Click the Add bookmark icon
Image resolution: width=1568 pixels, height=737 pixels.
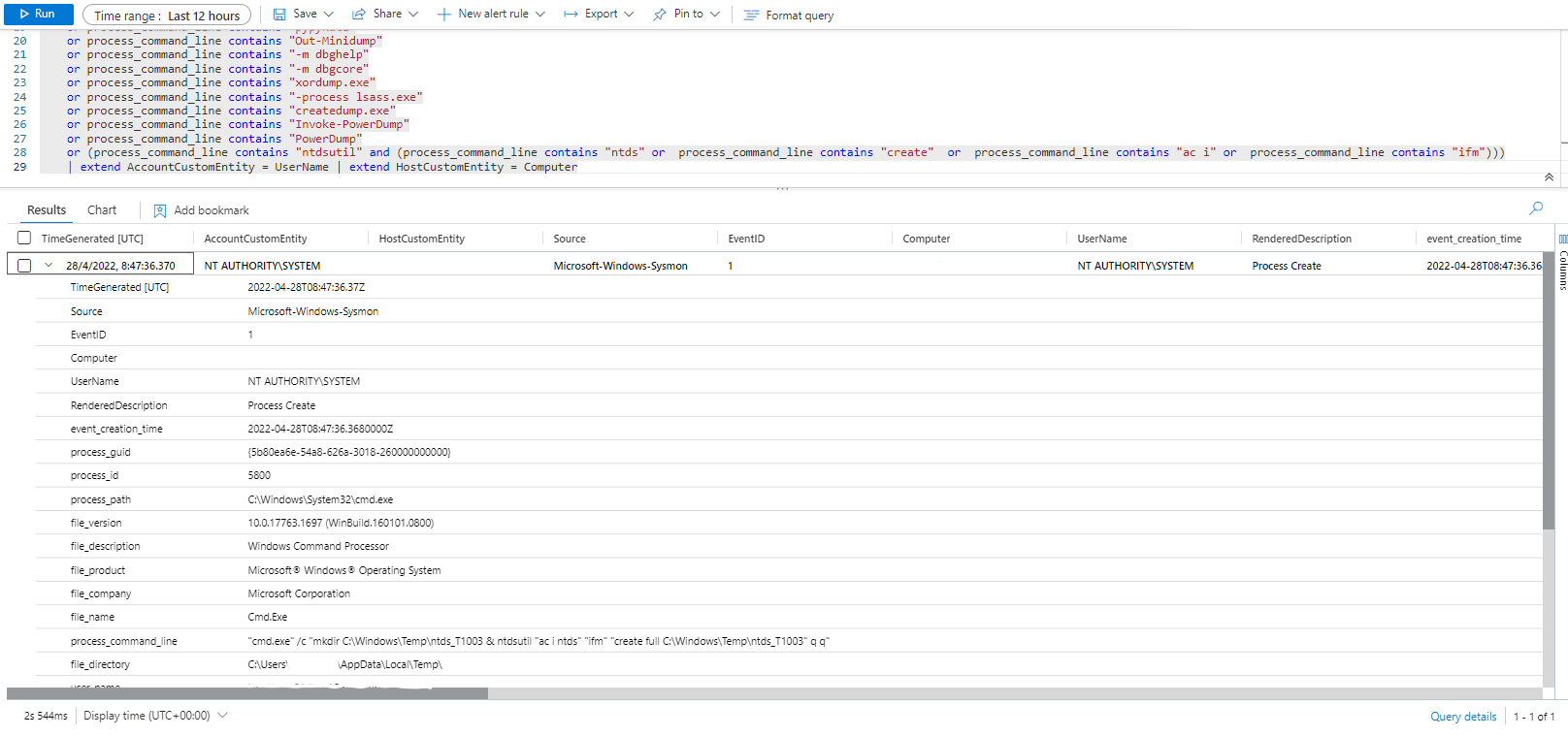tap(160, 210)
